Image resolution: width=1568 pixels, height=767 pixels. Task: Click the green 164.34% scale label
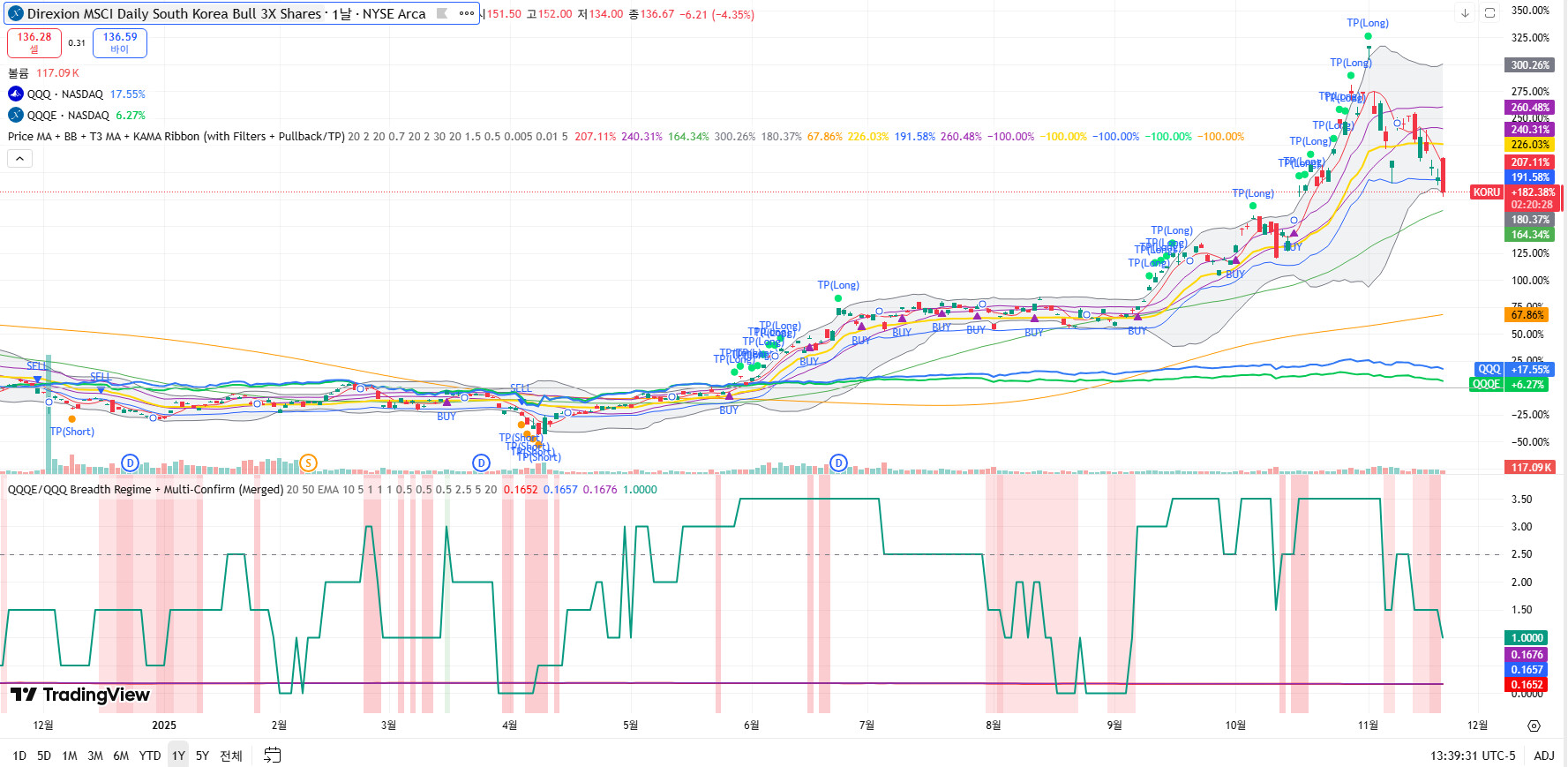click(x=1530, y=235)
